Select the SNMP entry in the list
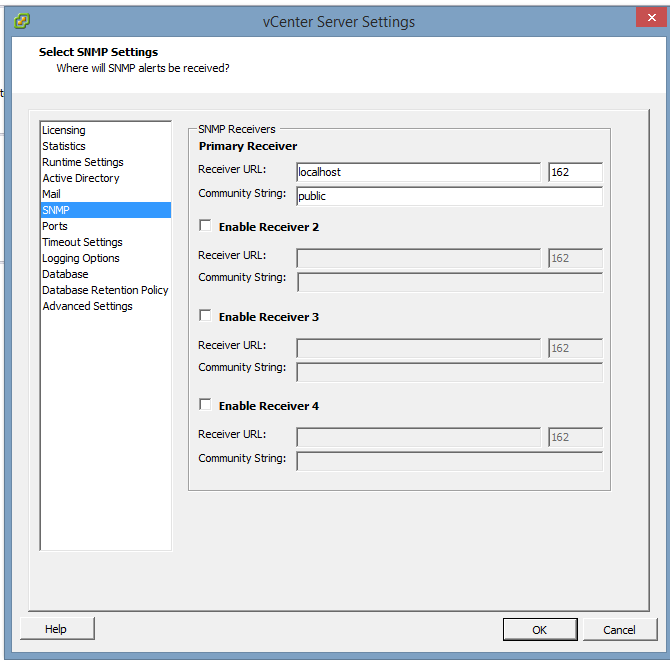Viewport: 670px width, 660px height. 106,210
